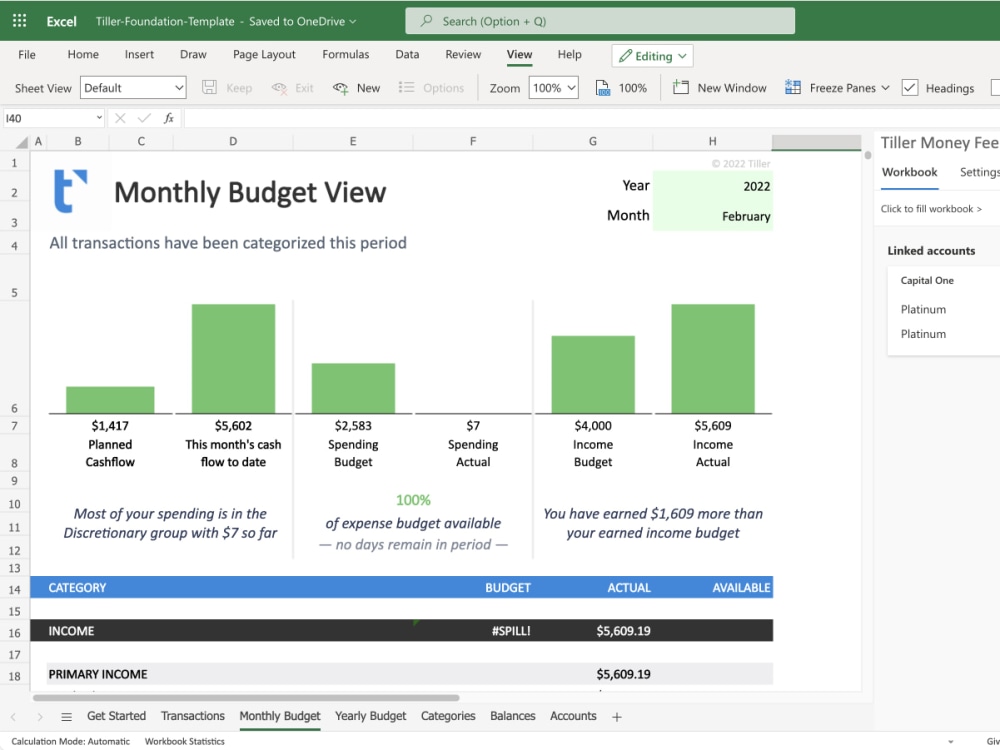This screenshot has height=750, width=1000.
Task: Open the all sheets list icon
Action: coord(66,717)
